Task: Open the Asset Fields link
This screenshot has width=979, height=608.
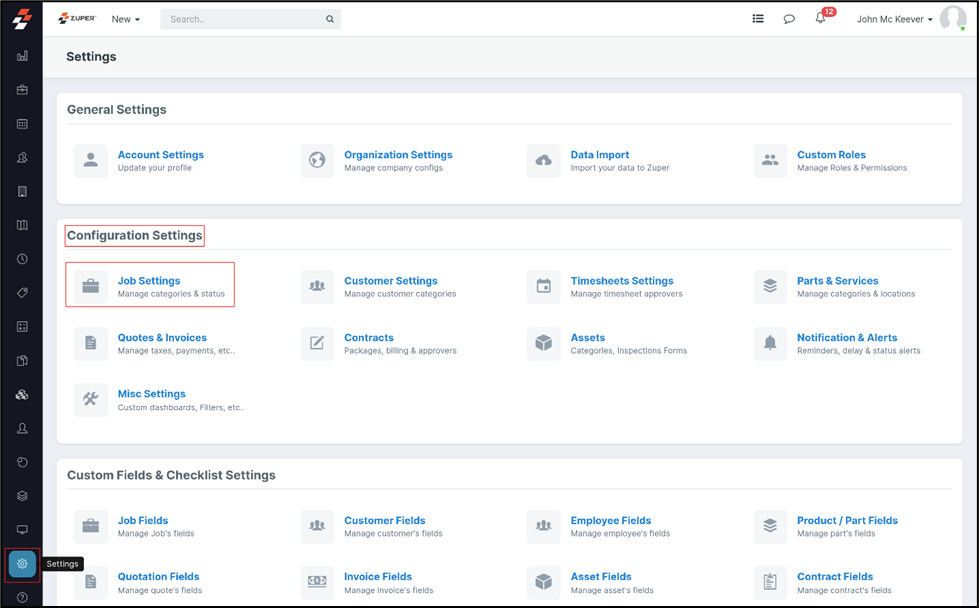Action: point(600,577)
